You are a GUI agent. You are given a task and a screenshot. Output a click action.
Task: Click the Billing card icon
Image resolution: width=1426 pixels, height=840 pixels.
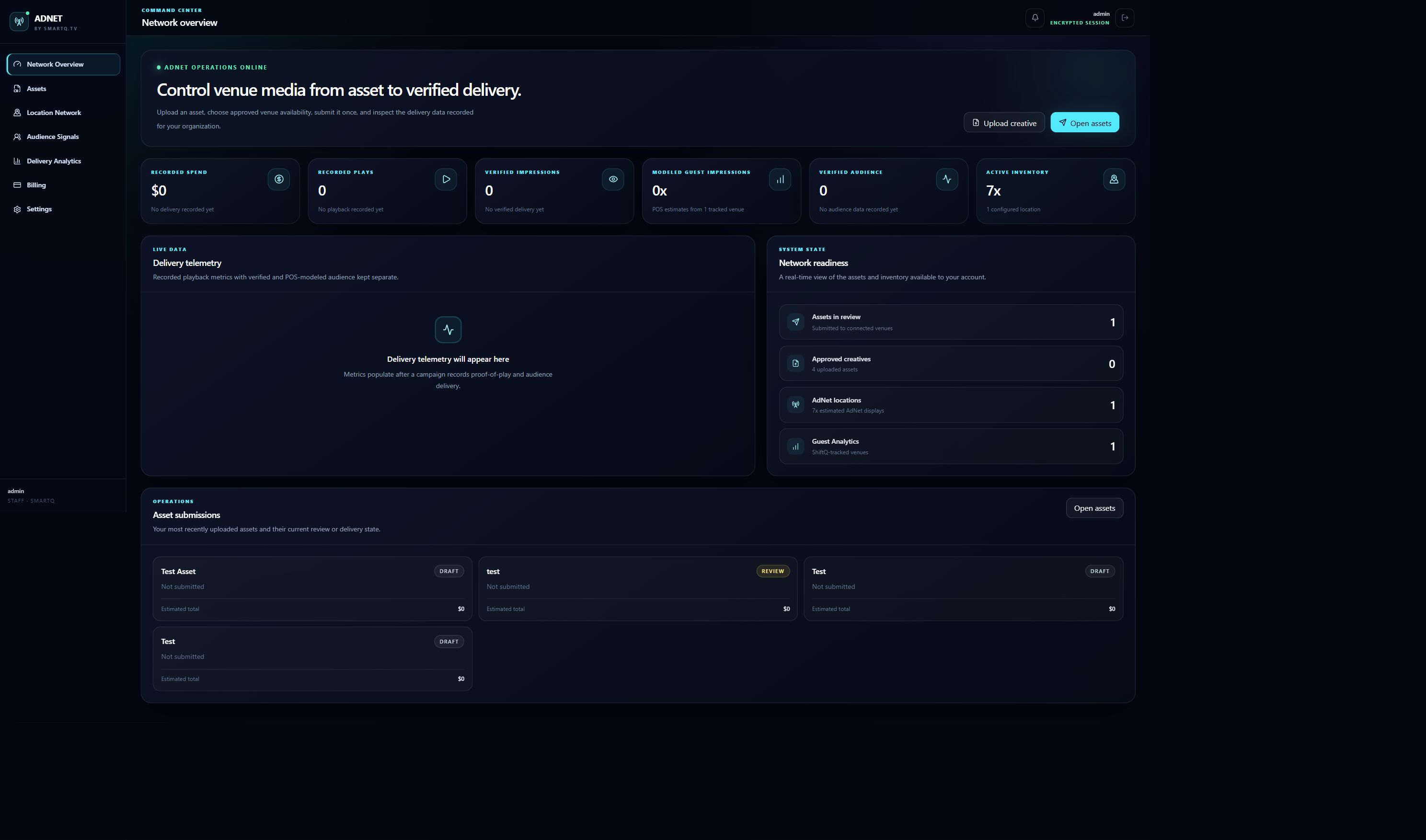pyautogui.click(x=18, y=185)
